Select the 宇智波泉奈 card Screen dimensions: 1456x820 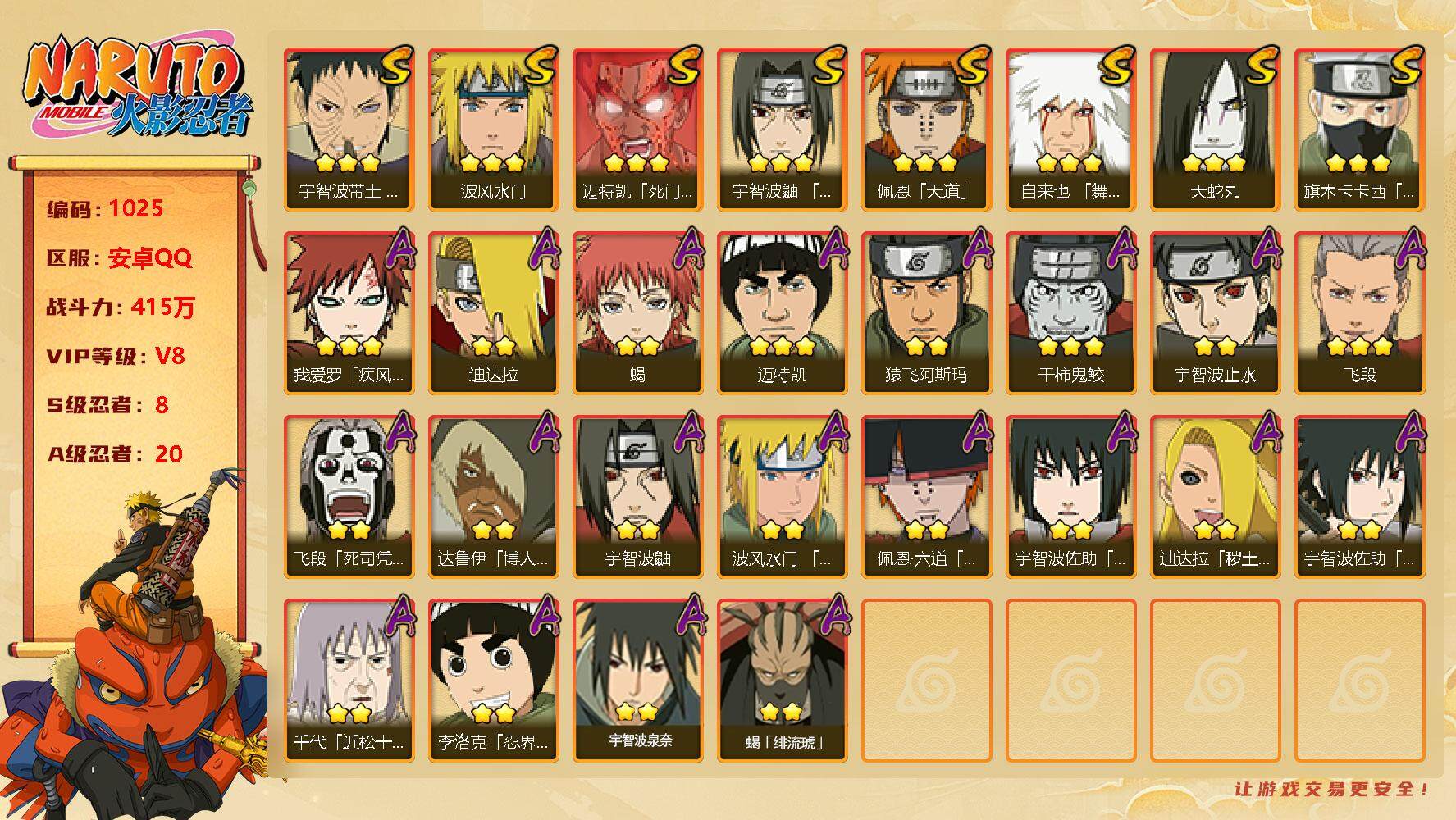(x=637, y=681)
